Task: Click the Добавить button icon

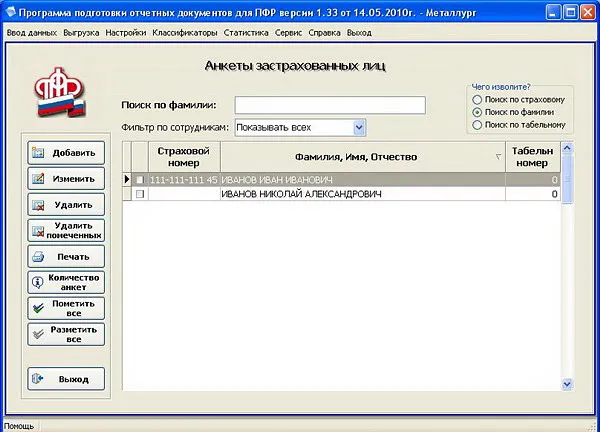Action: [38, 153]
